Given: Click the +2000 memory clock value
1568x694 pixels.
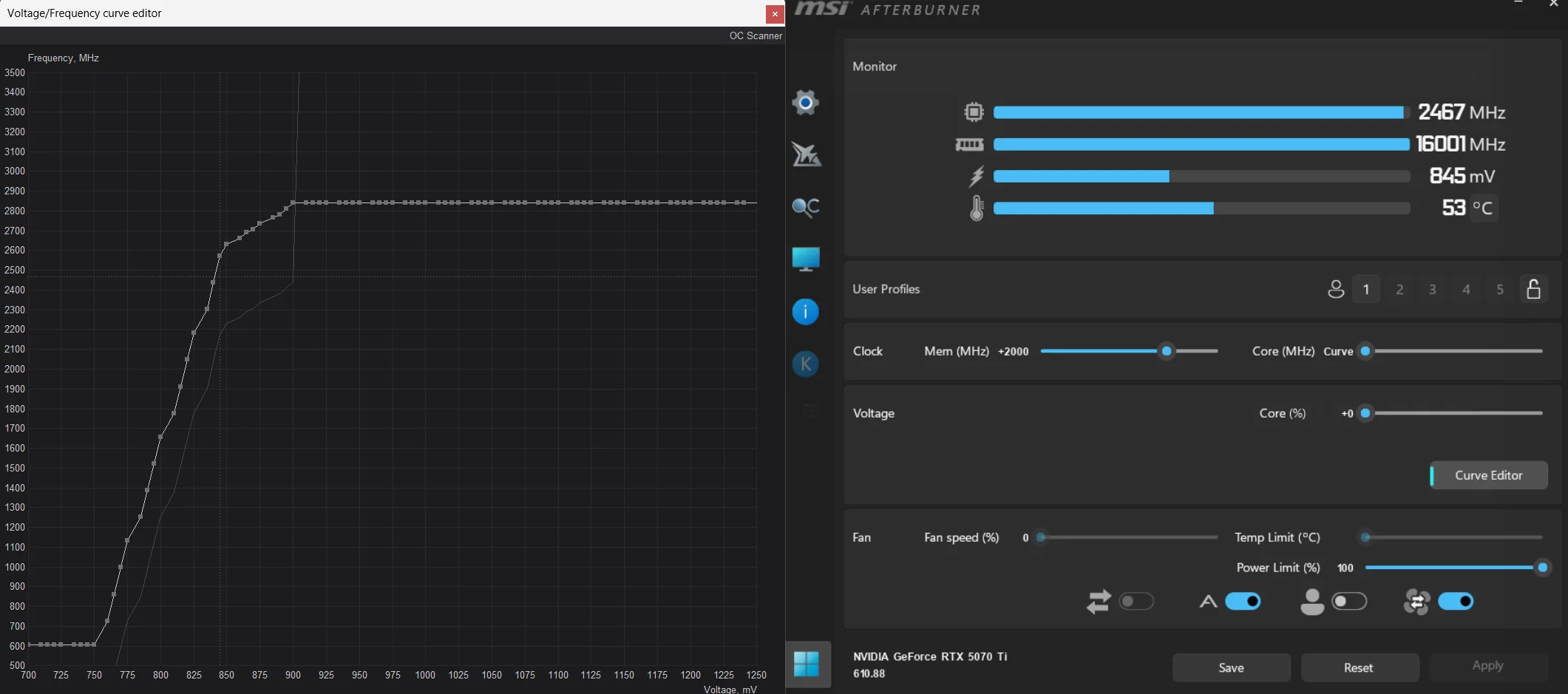Looking at the screenshot, I should 1014,352.
